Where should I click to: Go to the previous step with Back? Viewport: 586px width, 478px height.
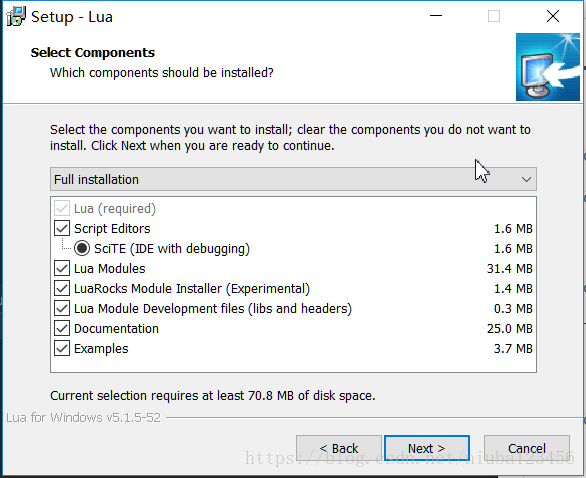pos(339,448)
